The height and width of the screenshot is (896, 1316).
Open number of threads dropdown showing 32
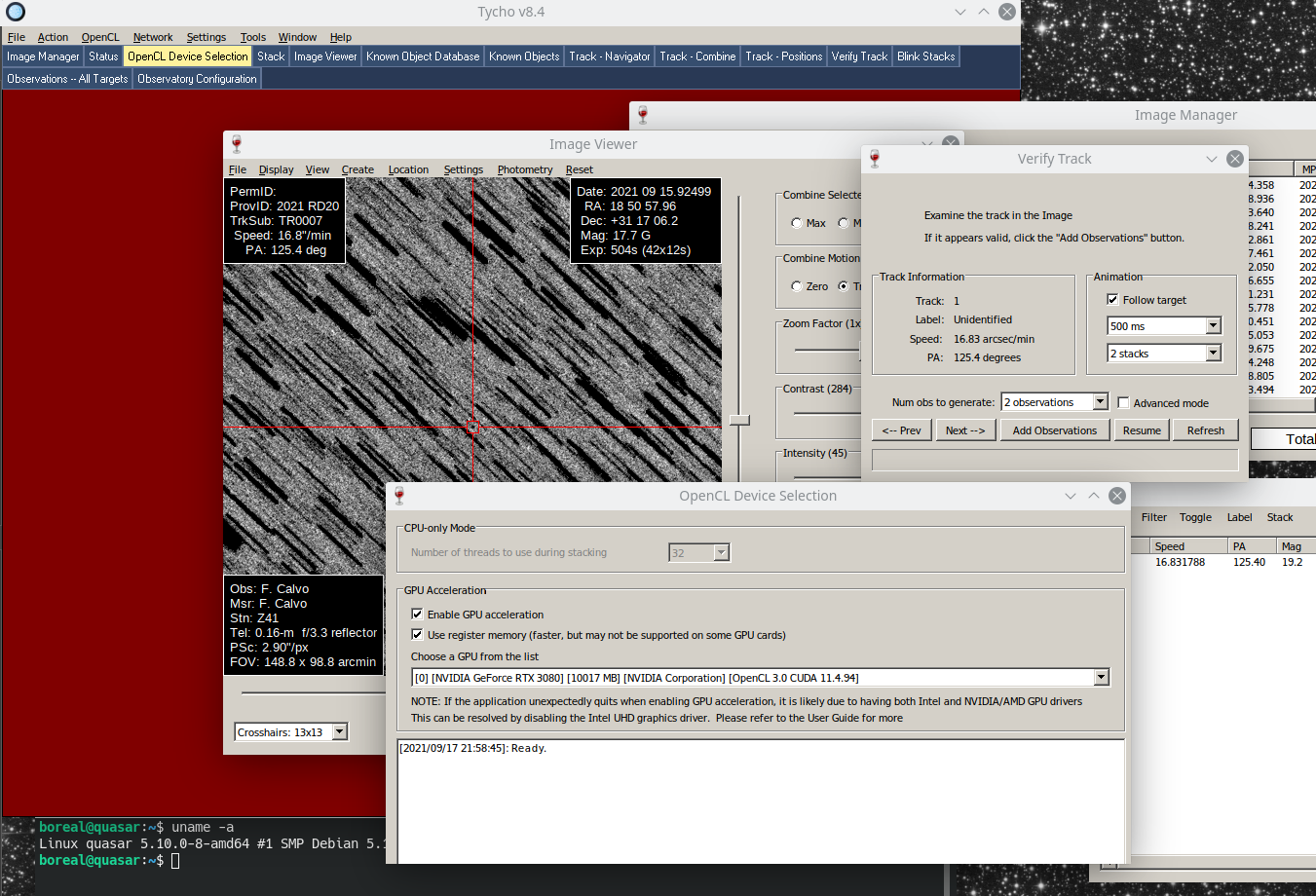(721, 552)
